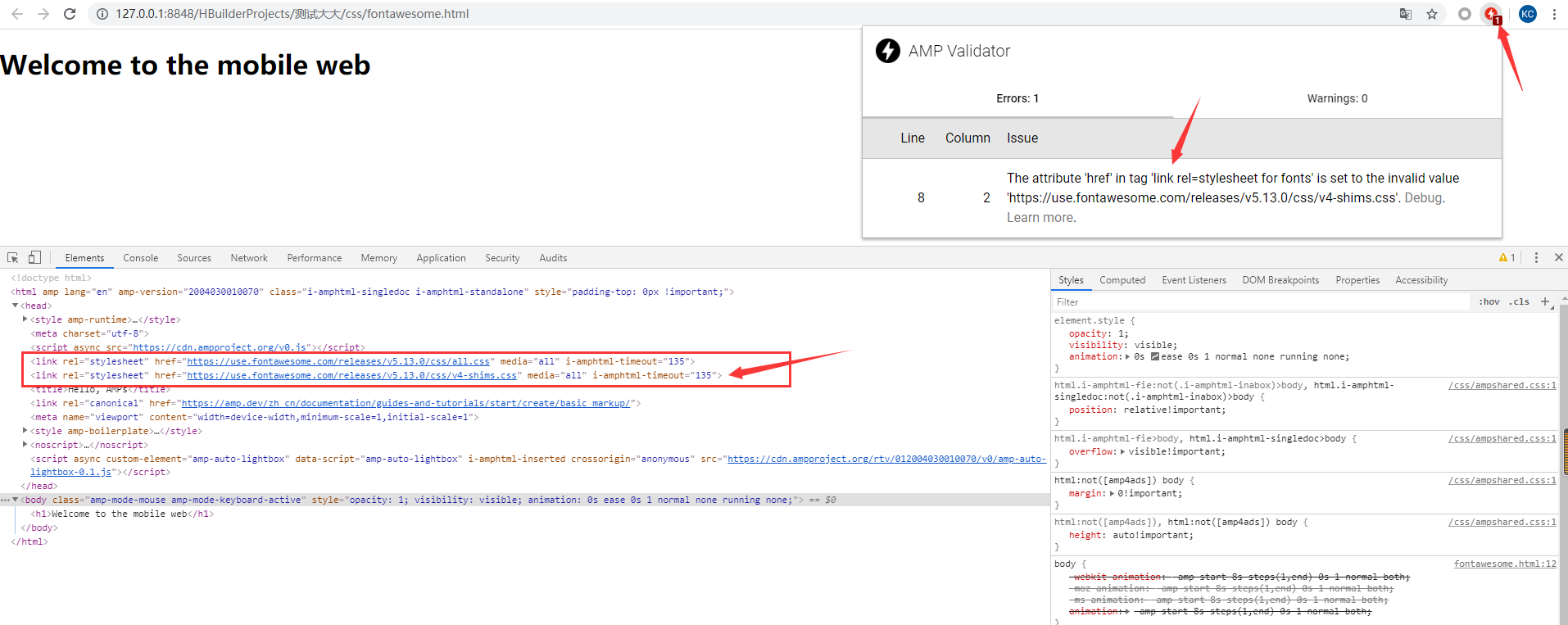Open the v4-shims.css Font Awesome stylesheet link
This screenshot has width=1568, height=625.
351,375
